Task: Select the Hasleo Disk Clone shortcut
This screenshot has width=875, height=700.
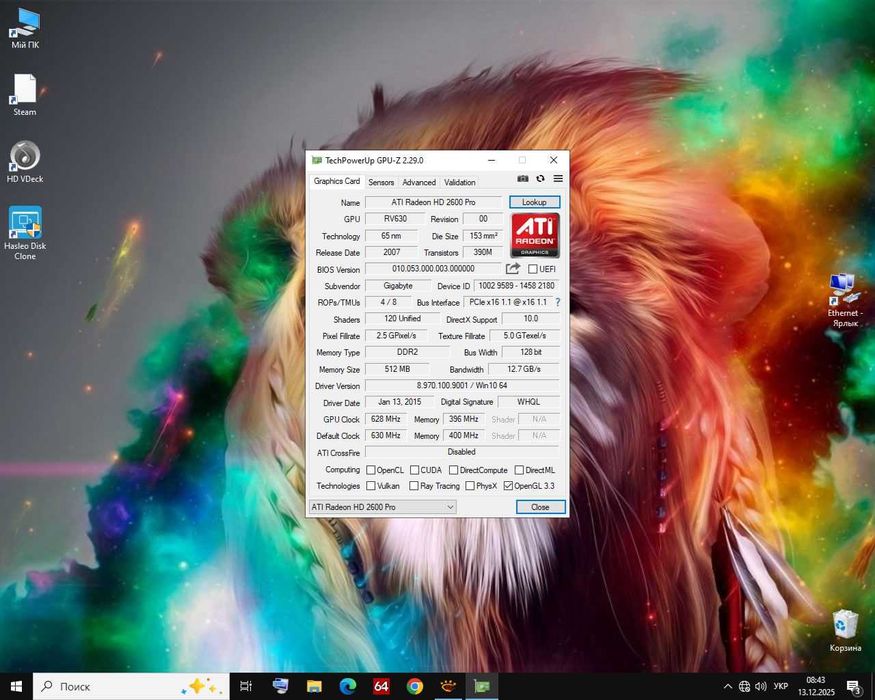Action: [x=25, y=233]
